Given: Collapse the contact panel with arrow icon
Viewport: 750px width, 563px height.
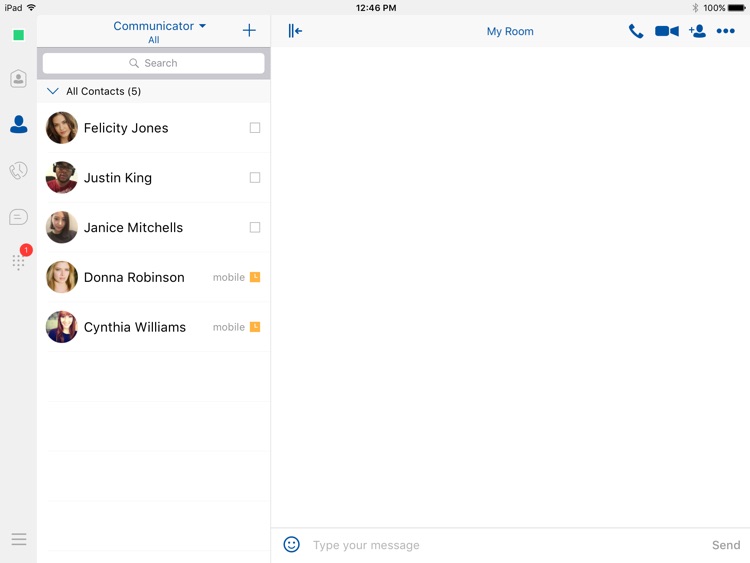Looking at the screenshot, I should [295, 31].
